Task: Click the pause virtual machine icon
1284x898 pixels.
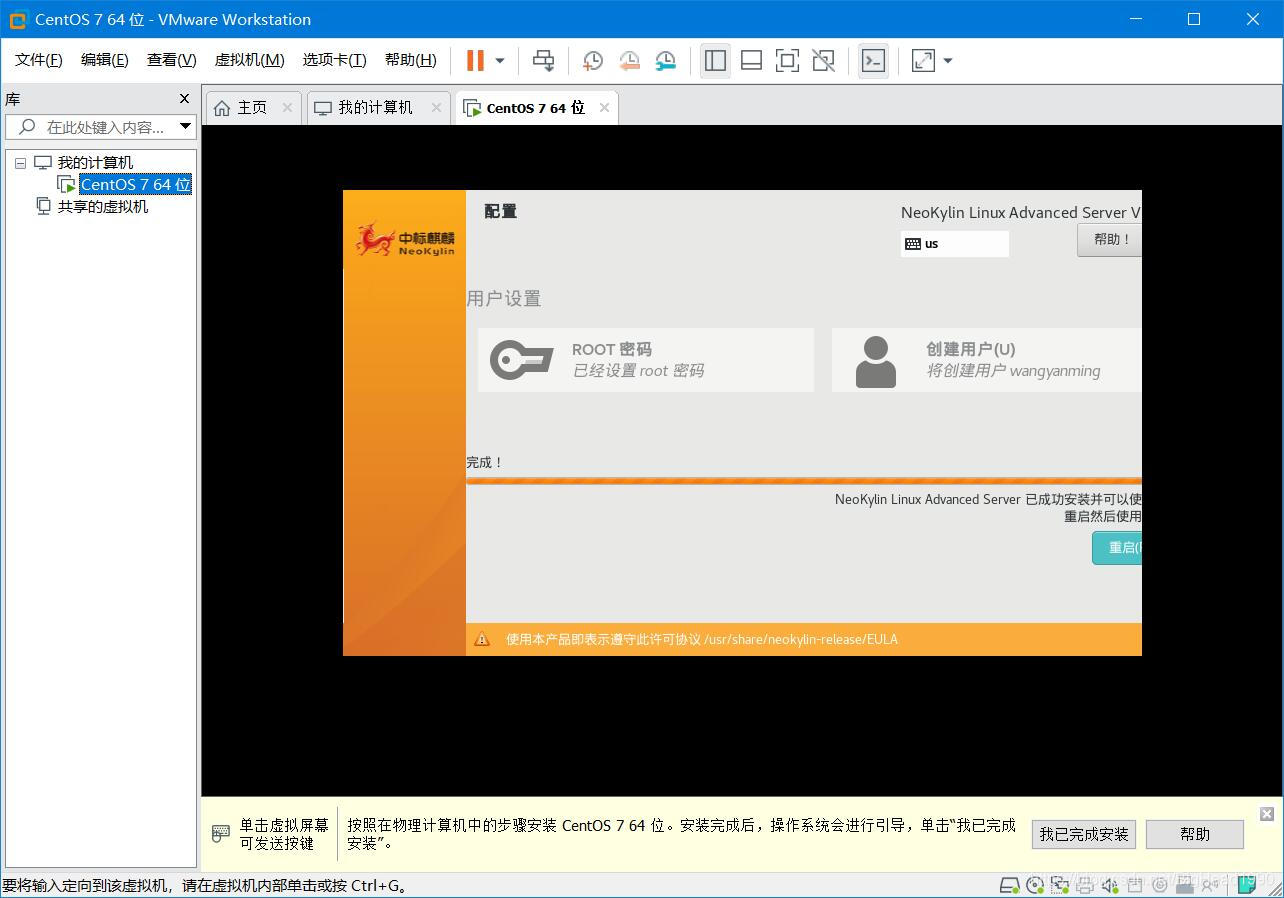Action: coord(475,60)
